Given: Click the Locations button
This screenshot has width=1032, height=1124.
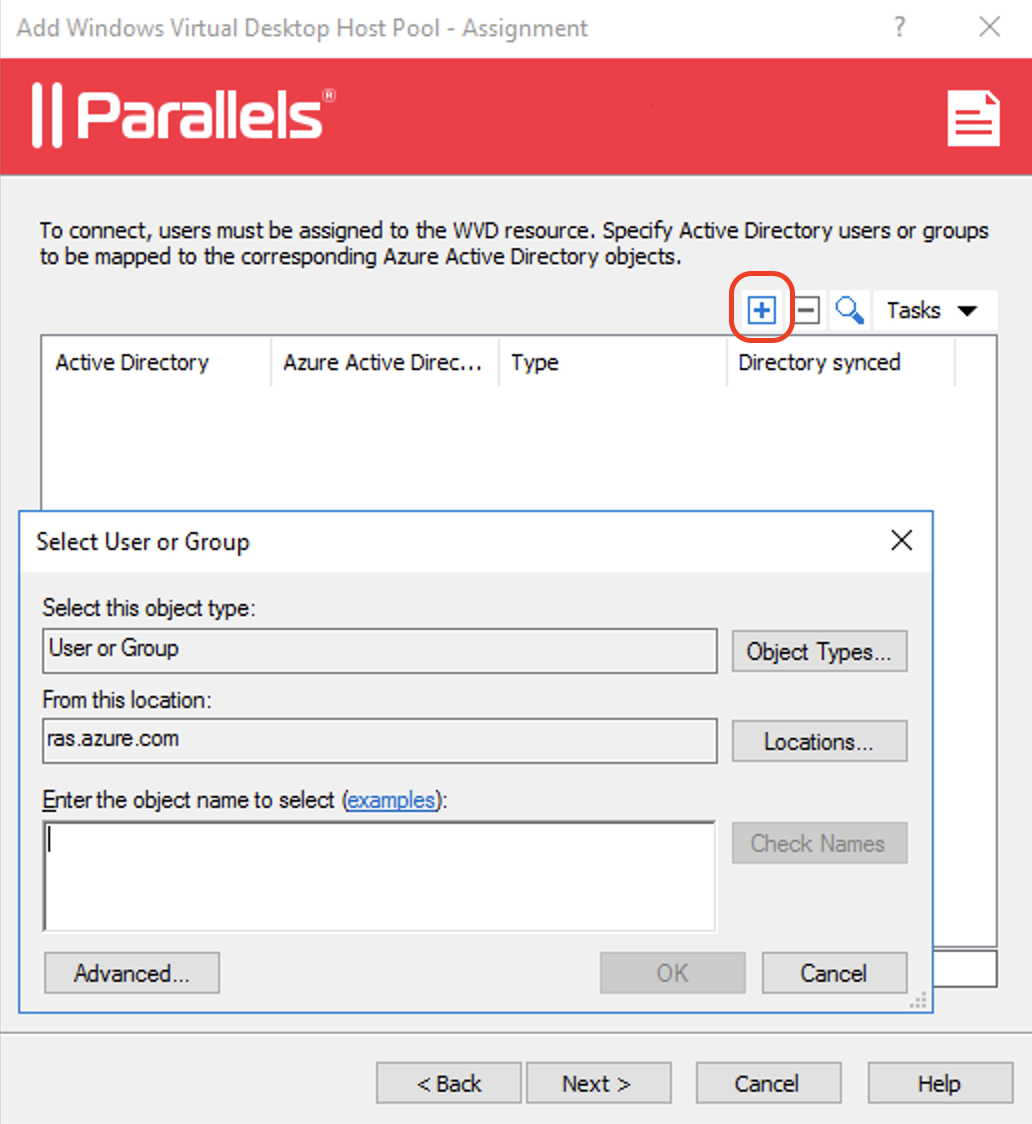Looking at the screenshot, I should [x=819, y=742].
